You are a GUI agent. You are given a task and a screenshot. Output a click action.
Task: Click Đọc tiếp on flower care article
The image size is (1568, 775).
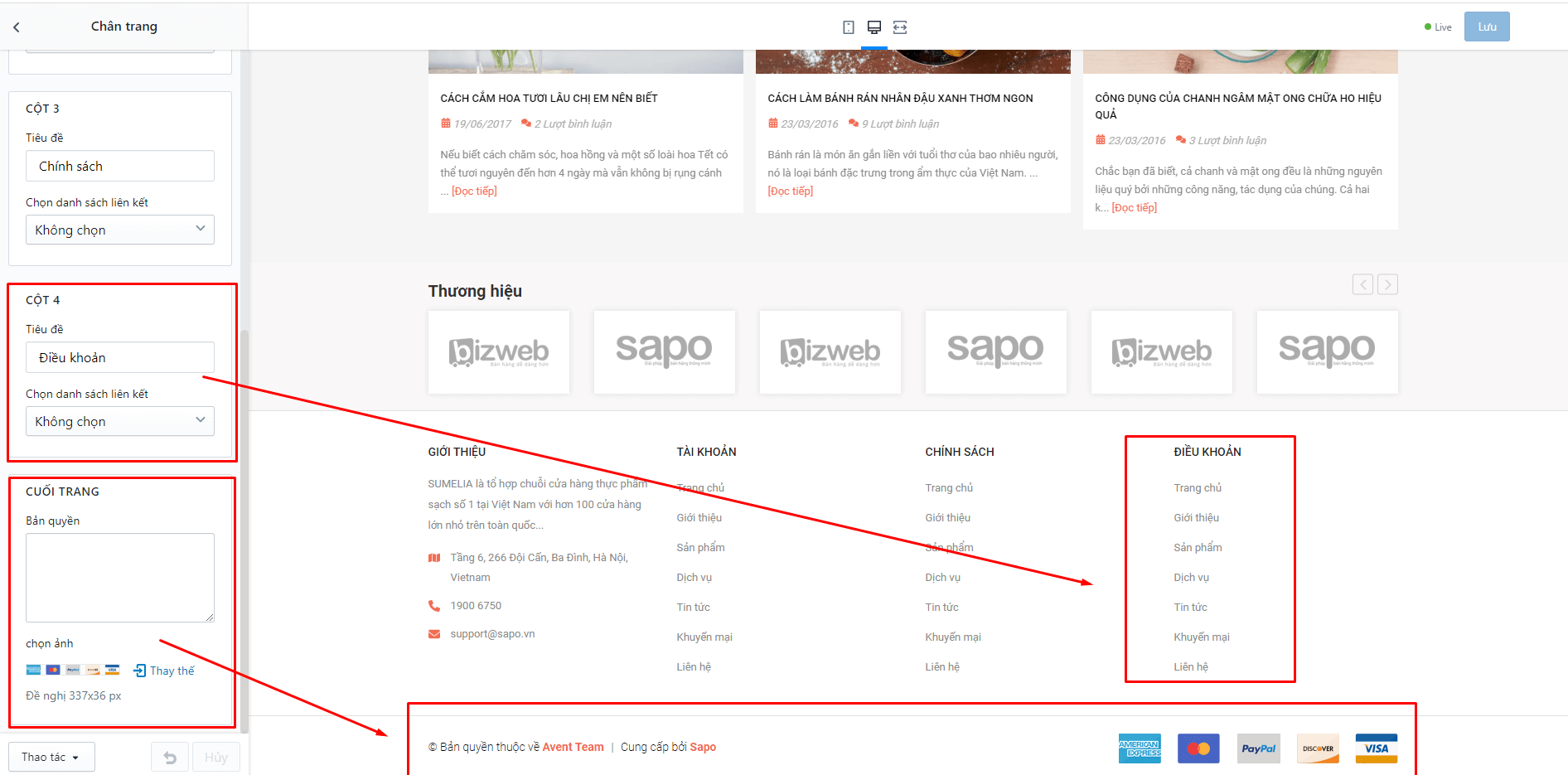click(474, 191)
